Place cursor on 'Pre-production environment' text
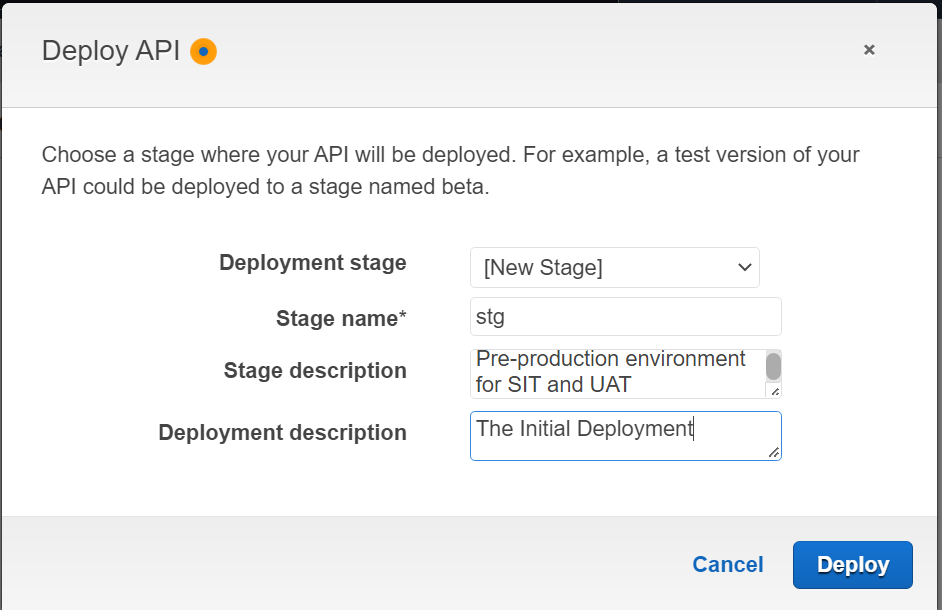 click(x=610, y=359)
